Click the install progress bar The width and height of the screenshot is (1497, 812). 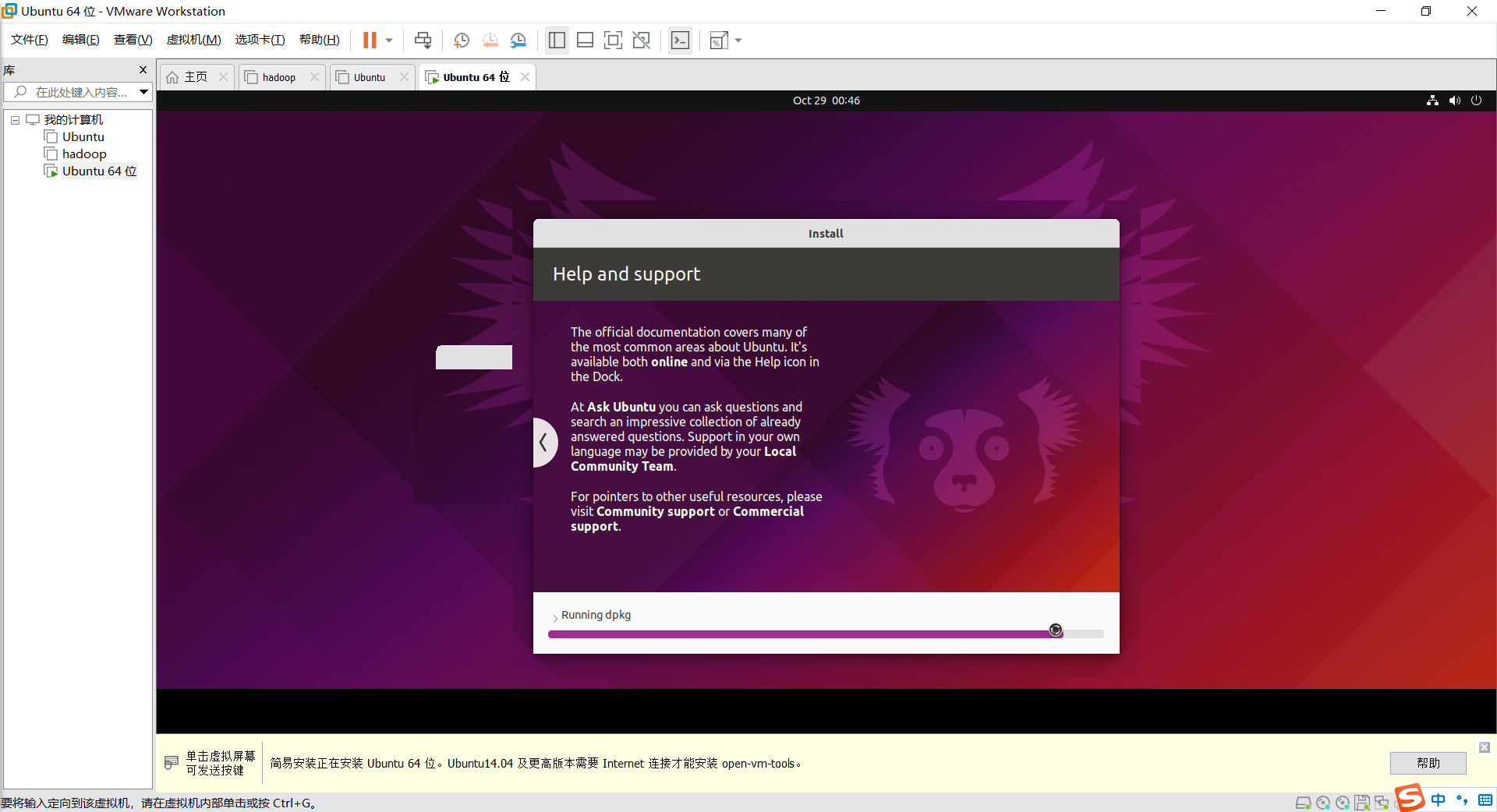[x=826, y=634]
